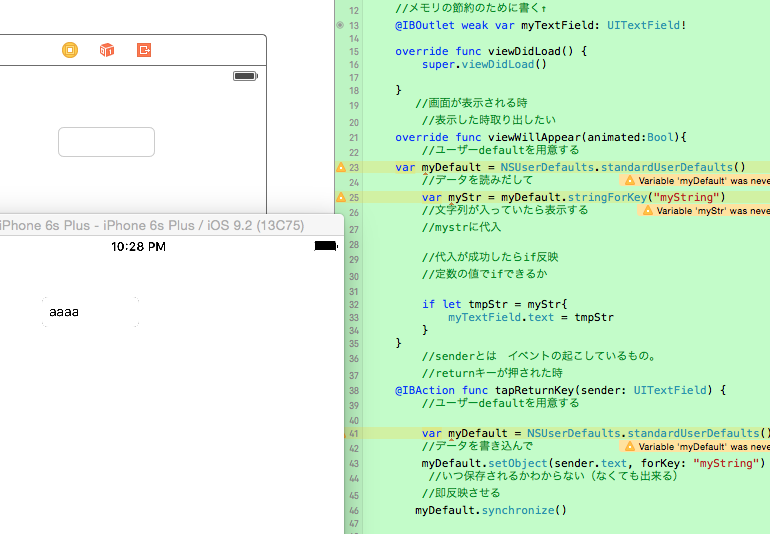The image size is (770, 534).
Task: Click the comment "//即反映させる" on line 45
Action: click(461, 493)
